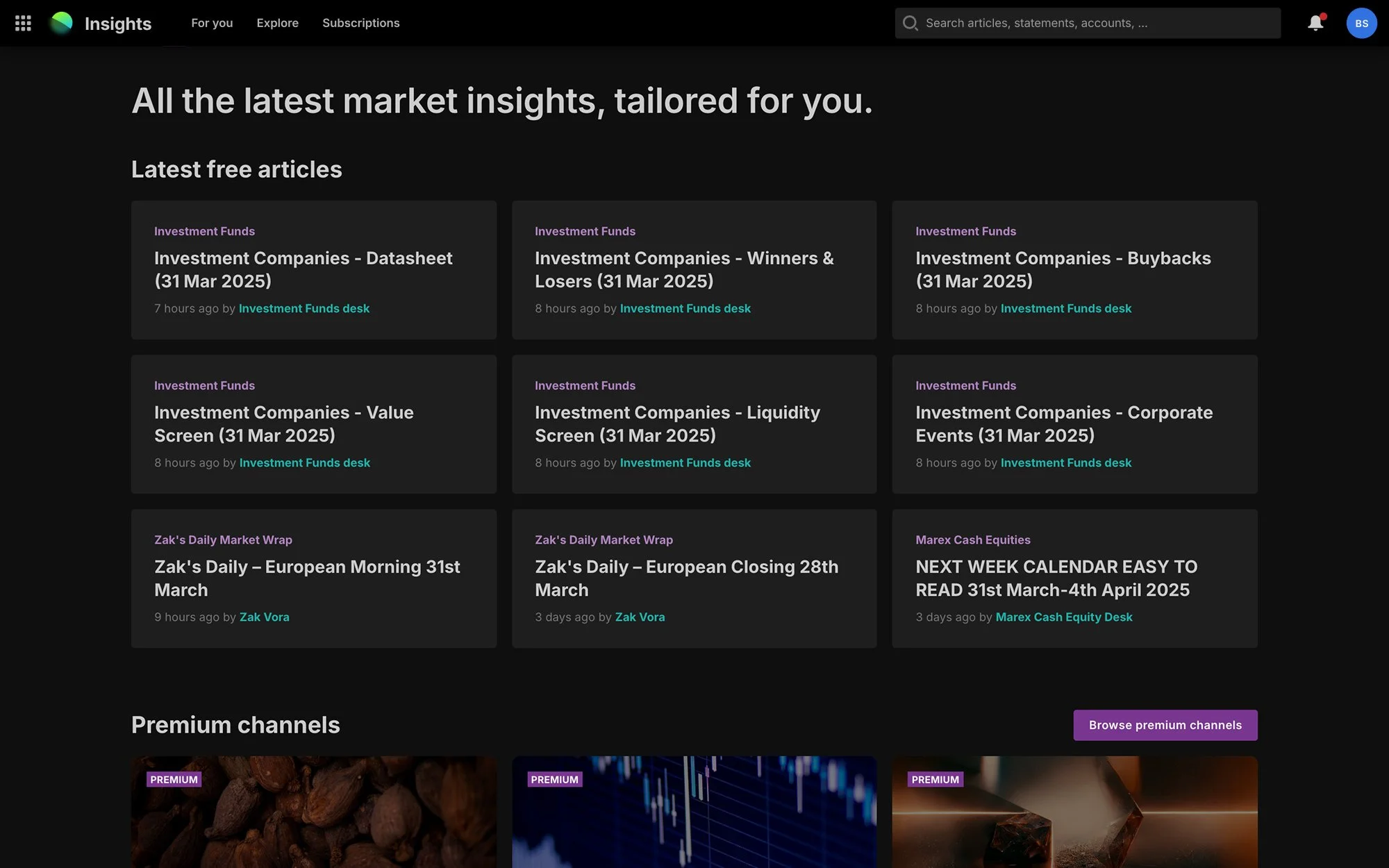
Task: Click Marex Cash Equities category label
Action: [x=973, y=540]
